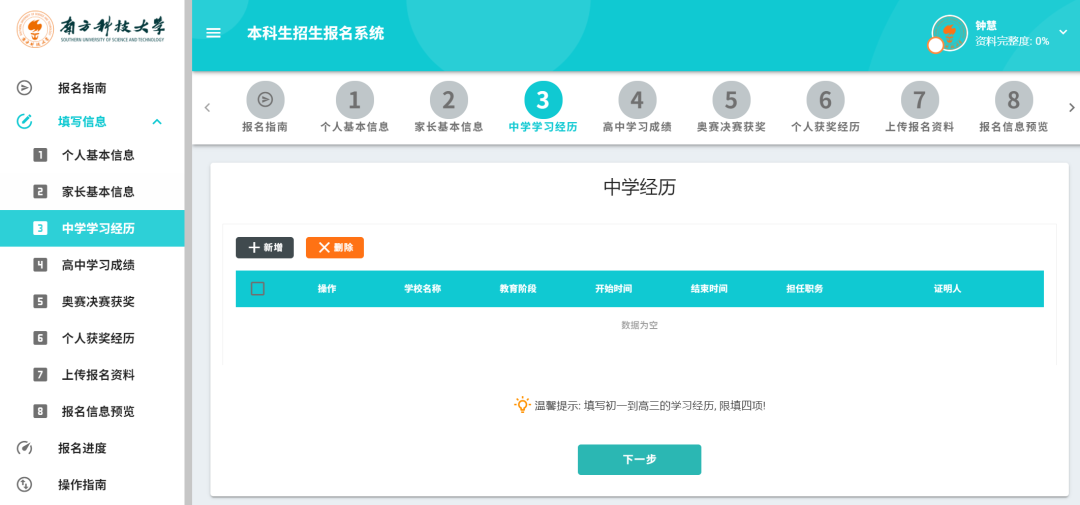
Task: Click step 4 circle 高中学习成绩
Action: point(637,100)
